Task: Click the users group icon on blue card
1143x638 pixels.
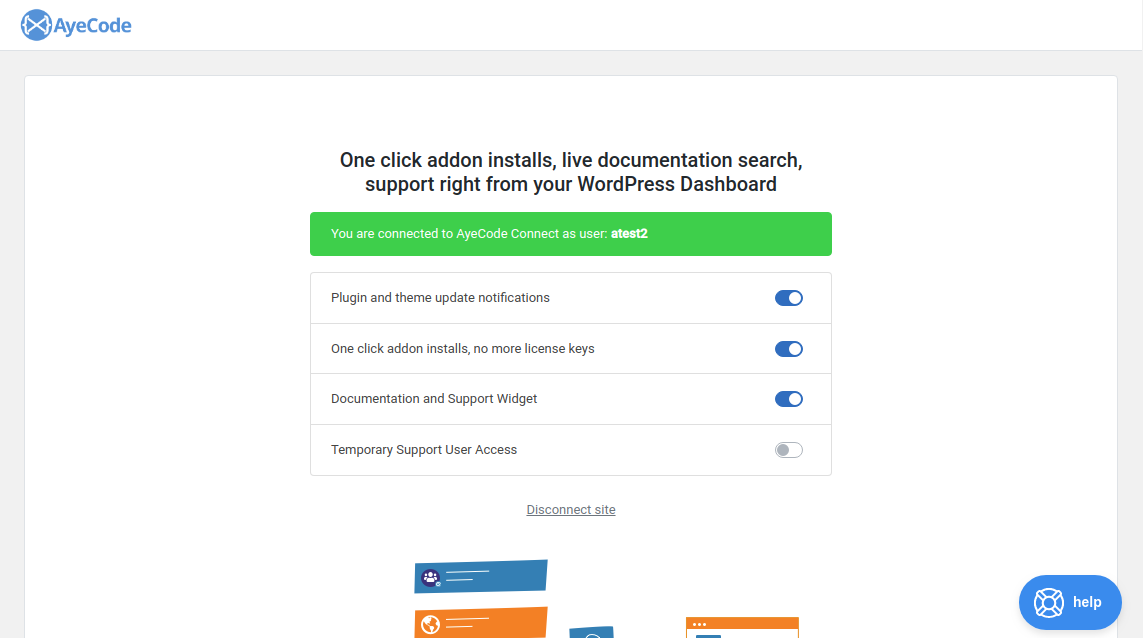Action: [431, 578]
